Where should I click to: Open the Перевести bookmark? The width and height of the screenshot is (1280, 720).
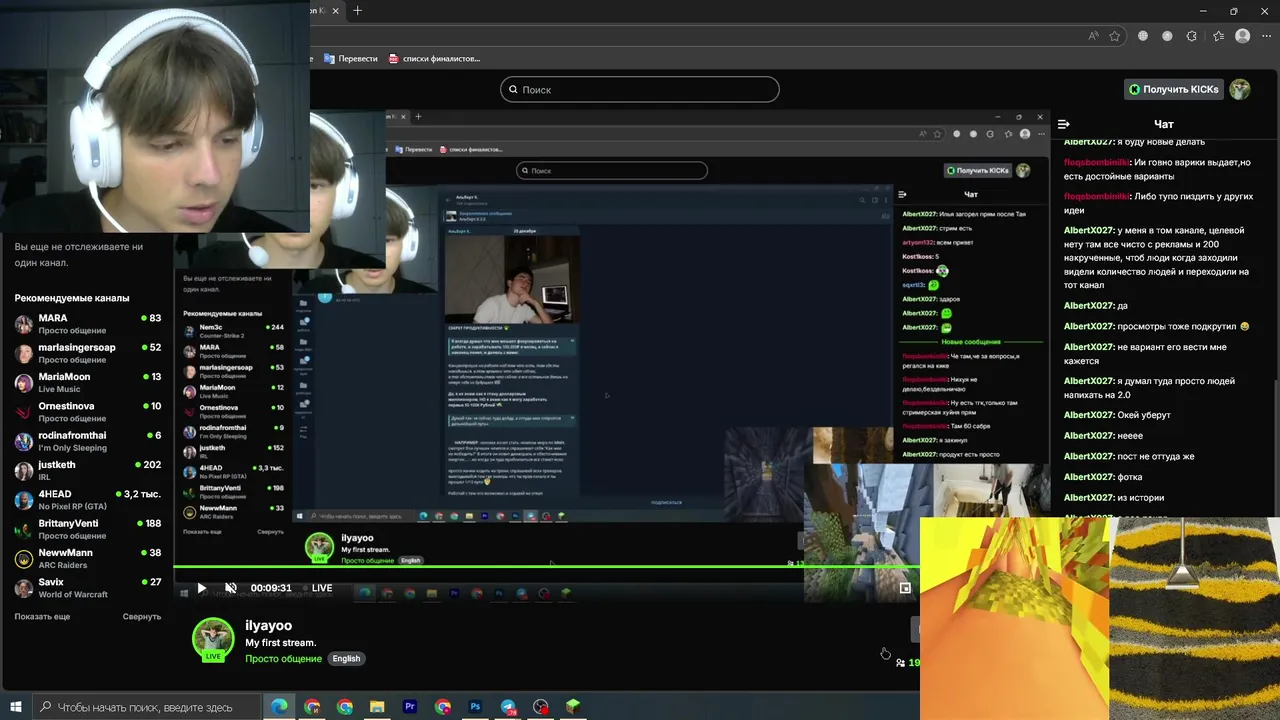tap(351, 59)
